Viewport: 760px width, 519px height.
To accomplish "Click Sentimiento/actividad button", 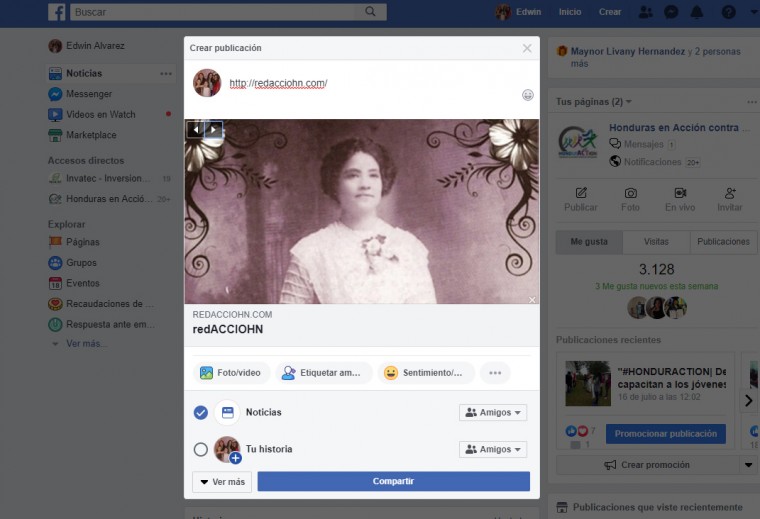I will pyautogui.click(x=426, y=373).
